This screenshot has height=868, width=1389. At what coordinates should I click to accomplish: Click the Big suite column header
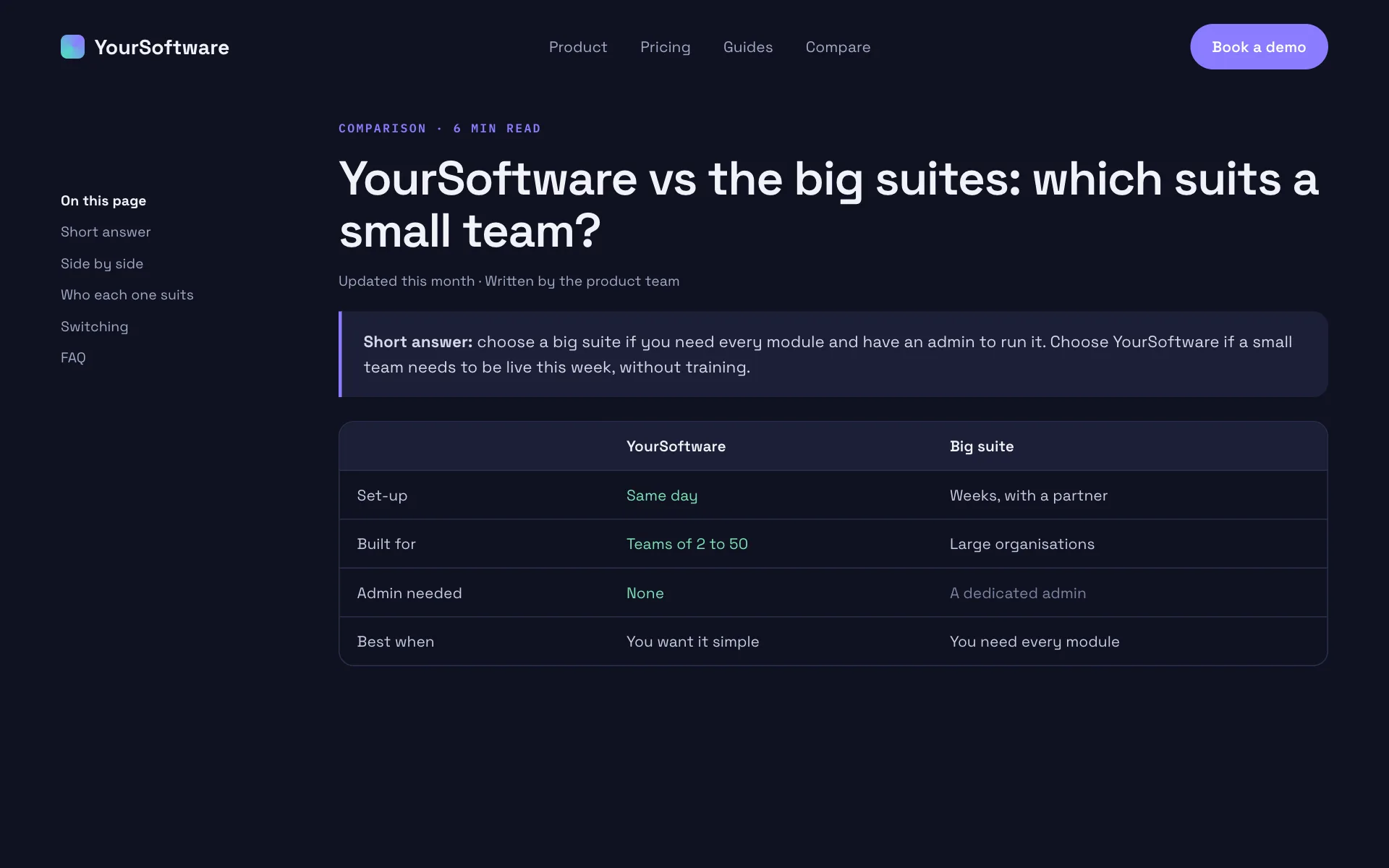coord(982,446)
